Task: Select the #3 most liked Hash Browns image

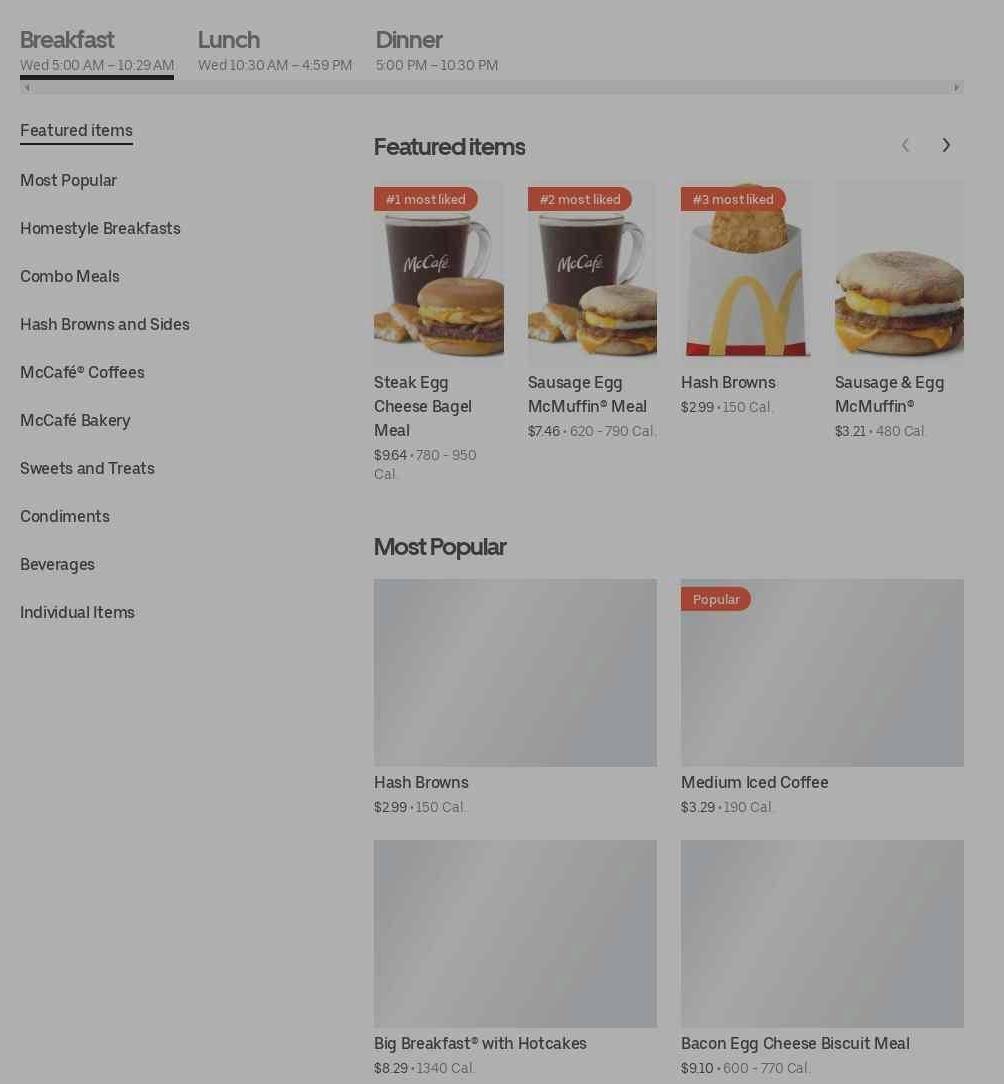Action: click(x=745, y=272)
